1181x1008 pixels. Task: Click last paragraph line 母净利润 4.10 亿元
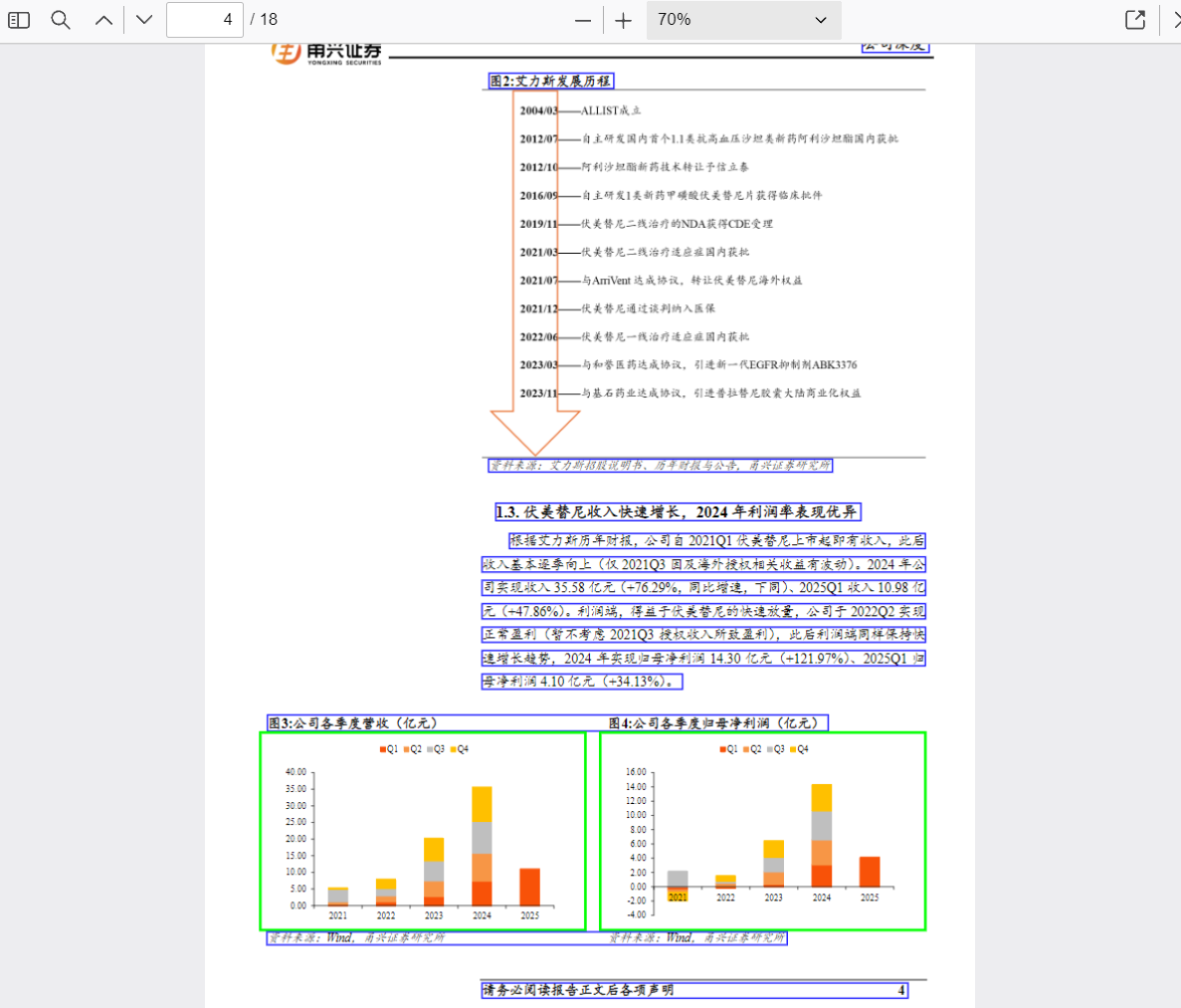(x=581, y=682)
